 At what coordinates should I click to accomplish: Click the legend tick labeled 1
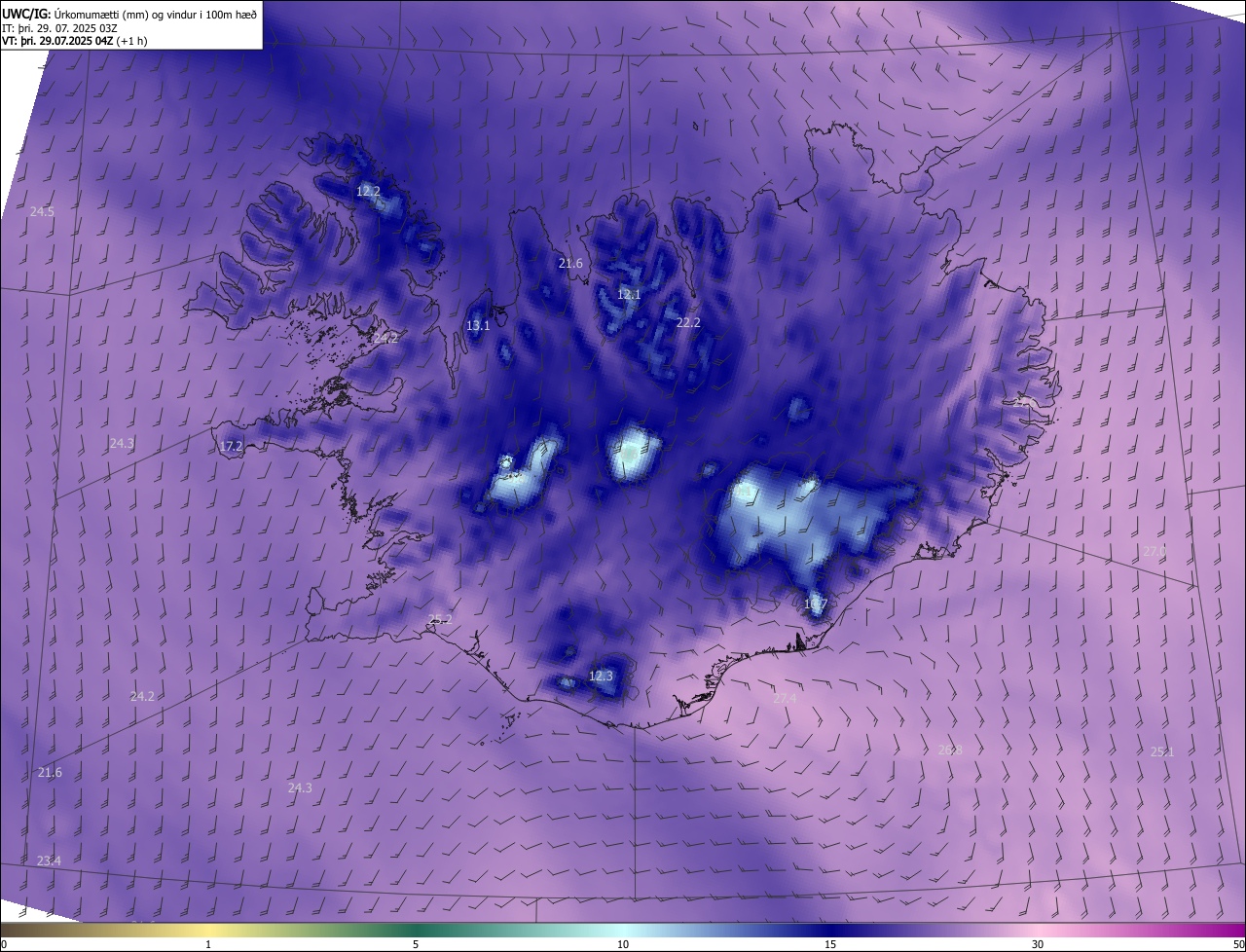[x=208, y=944]
